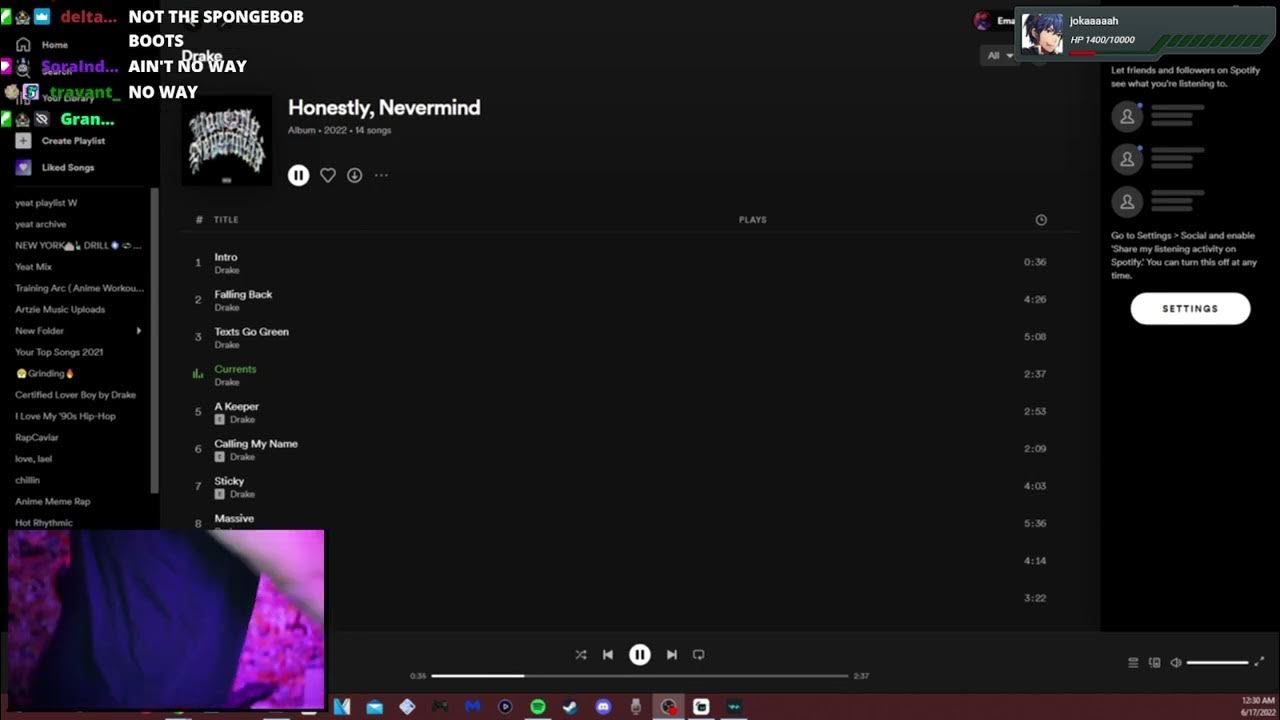Download the Honestly, Nevermind album
The height and width of the screenshot is (720, 1280).
pyautogui.click(x=354, y=175)
